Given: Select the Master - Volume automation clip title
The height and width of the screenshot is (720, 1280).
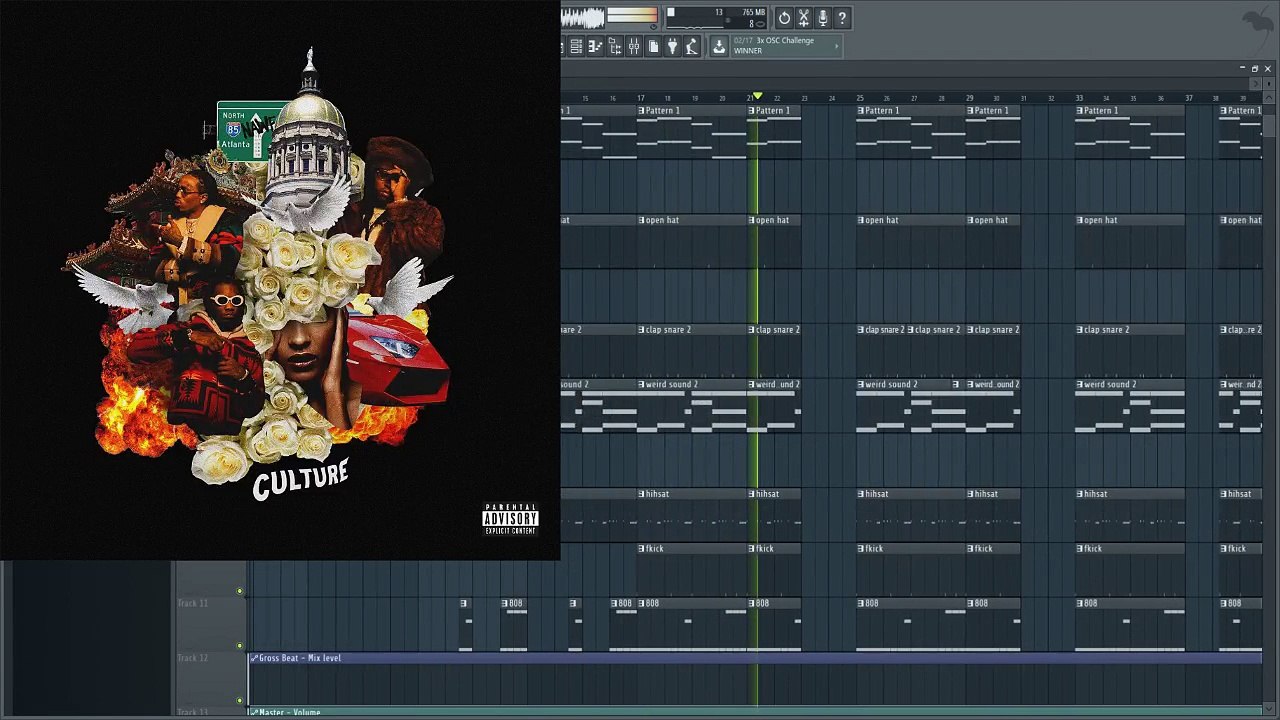Looking at the screenshot, I should tap(289, 713).
